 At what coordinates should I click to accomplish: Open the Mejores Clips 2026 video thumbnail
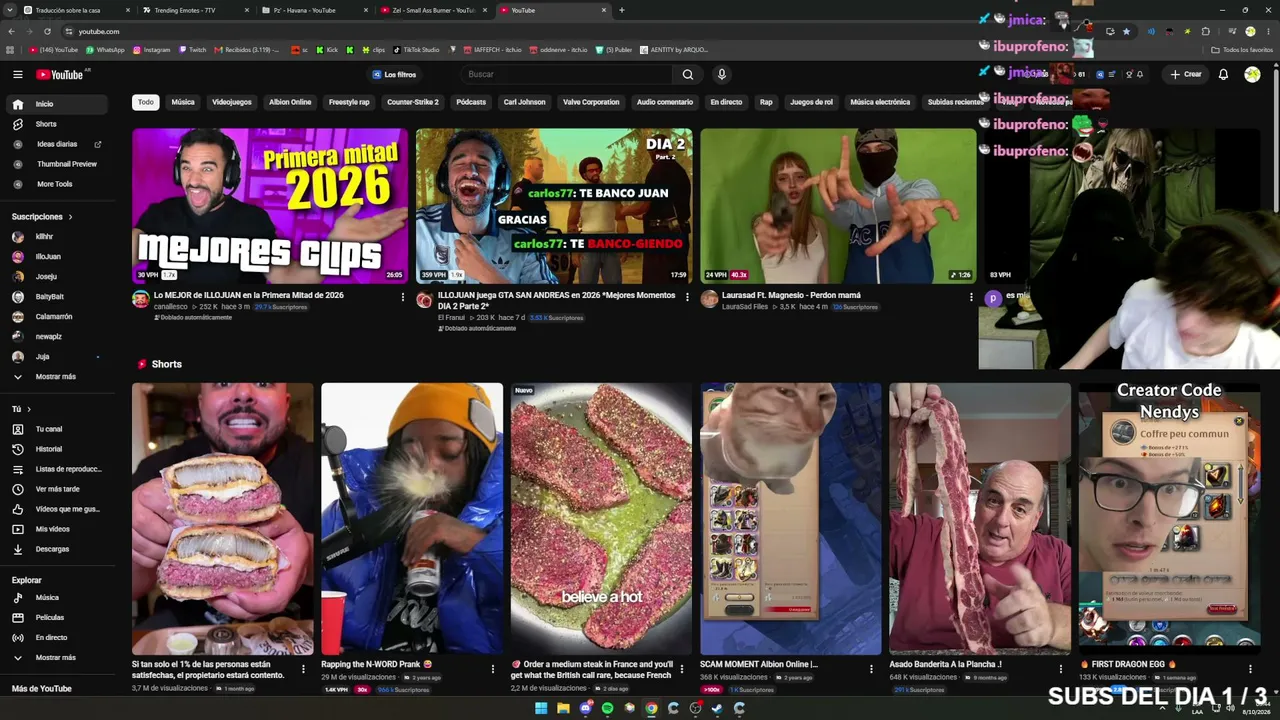(270, 206)
